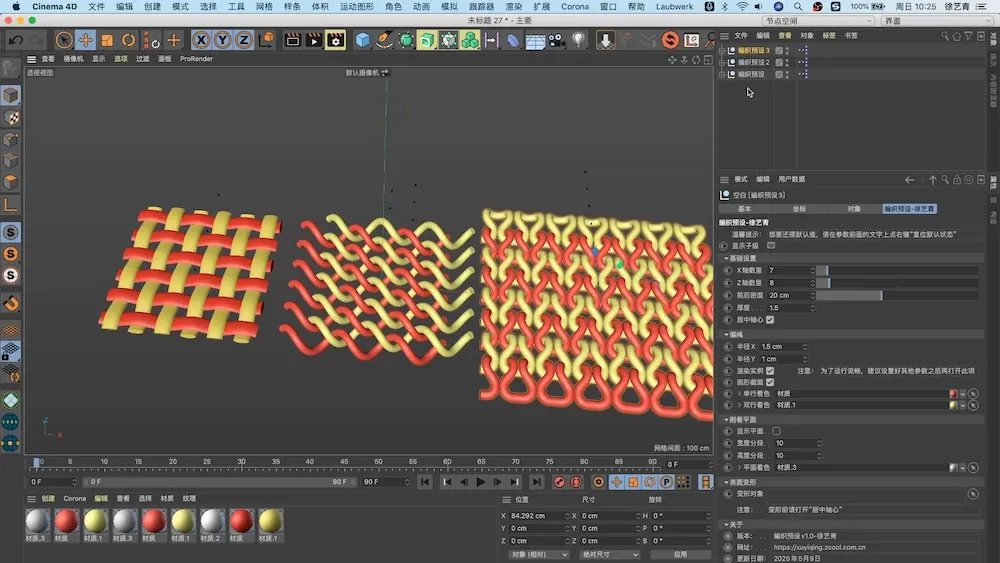Select the first red 材质 material thumbnail
The image size is (1000, 563).
click(66, 521)
